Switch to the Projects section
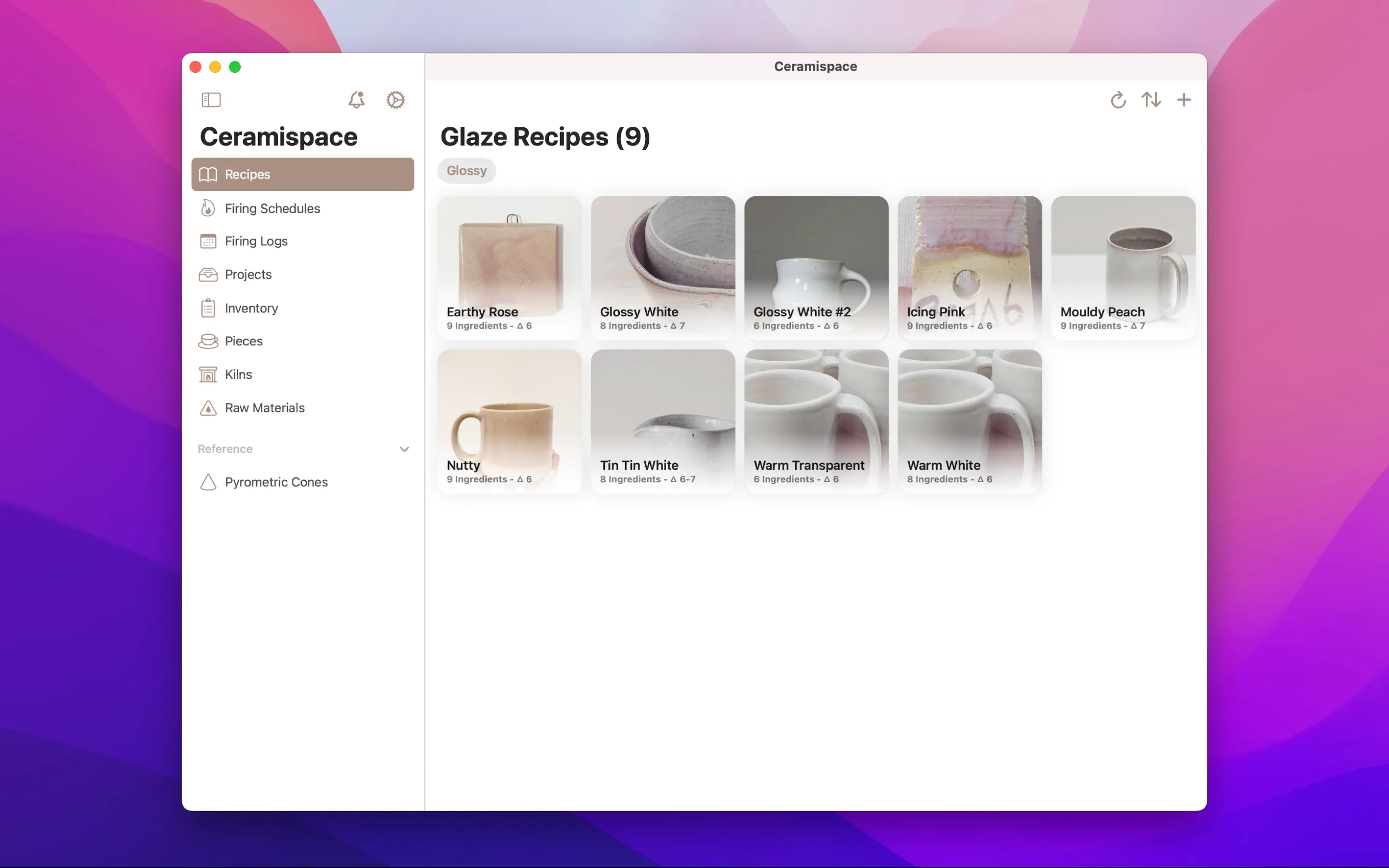Image resolution: width=1389 pixels, height=868 pixels. pos(248,274)
